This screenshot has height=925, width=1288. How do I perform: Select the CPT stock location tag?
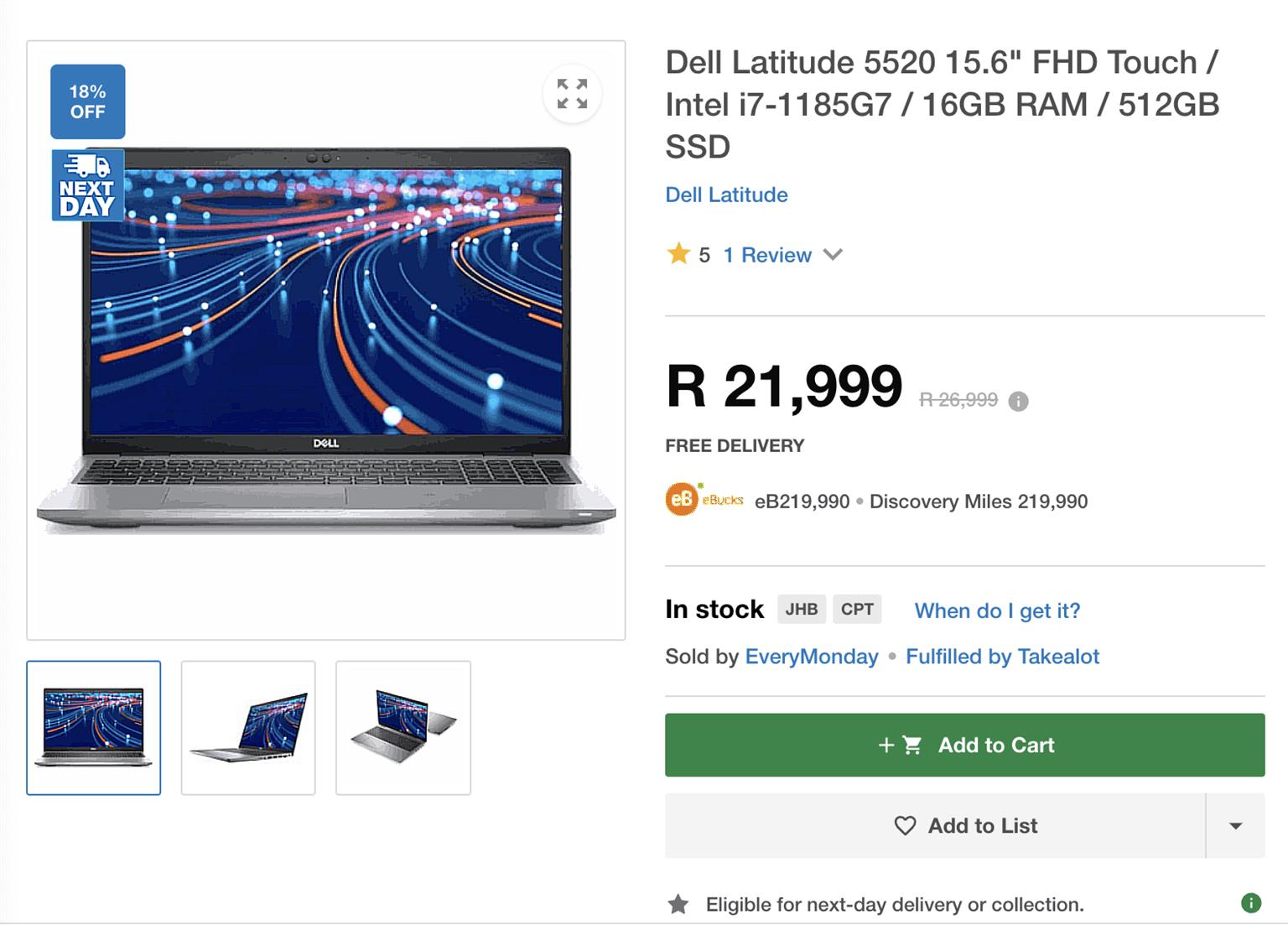click(857, 609)
